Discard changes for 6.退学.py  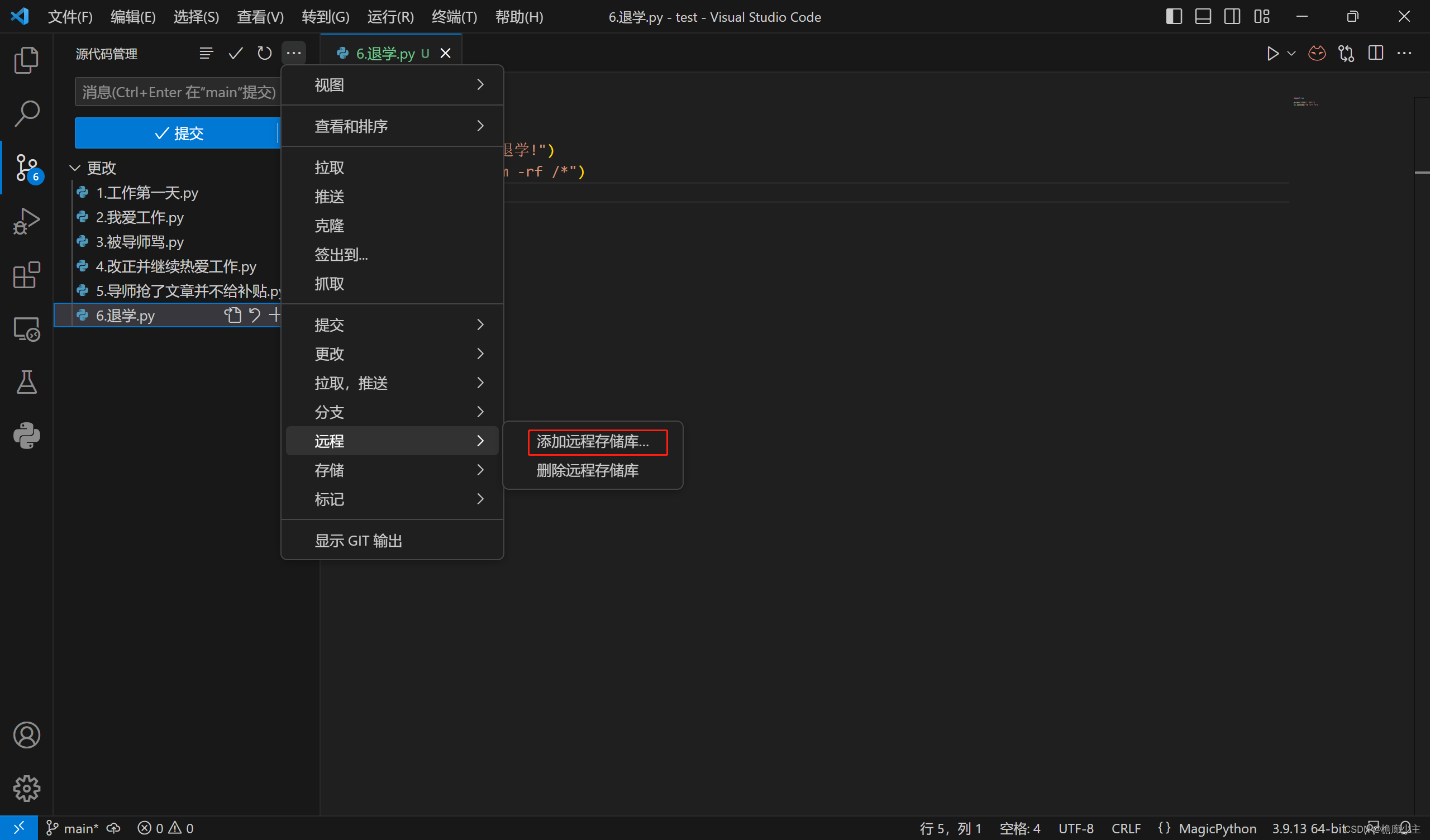[255, 315]
